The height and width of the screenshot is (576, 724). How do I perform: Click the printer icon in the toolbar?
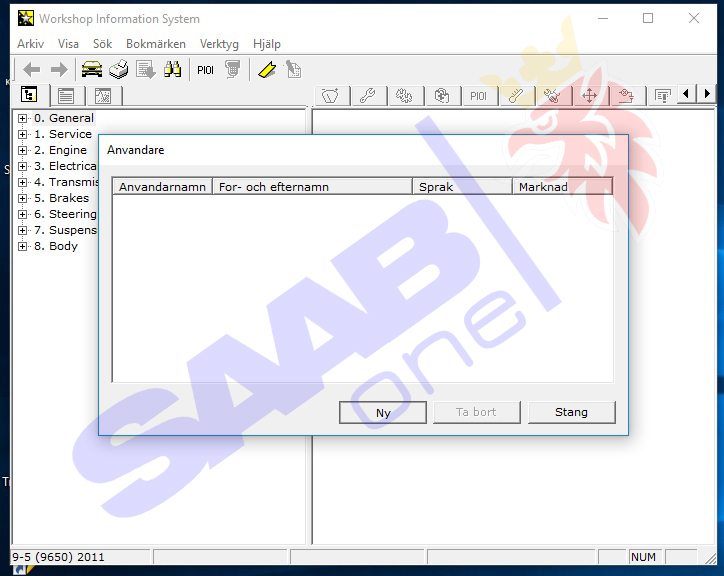point(119,69)
